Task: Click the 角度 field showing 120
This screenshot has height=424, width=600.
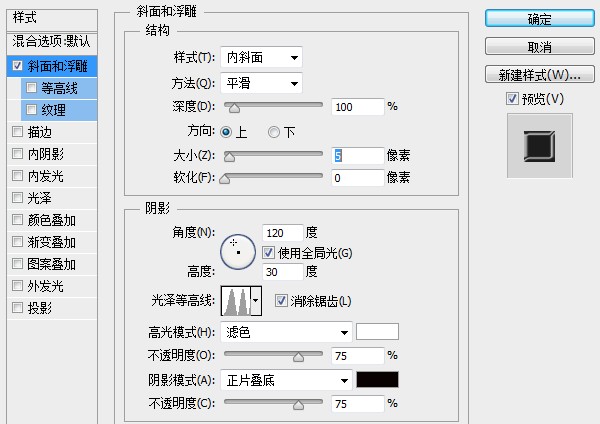Action: tap(283, 233)
